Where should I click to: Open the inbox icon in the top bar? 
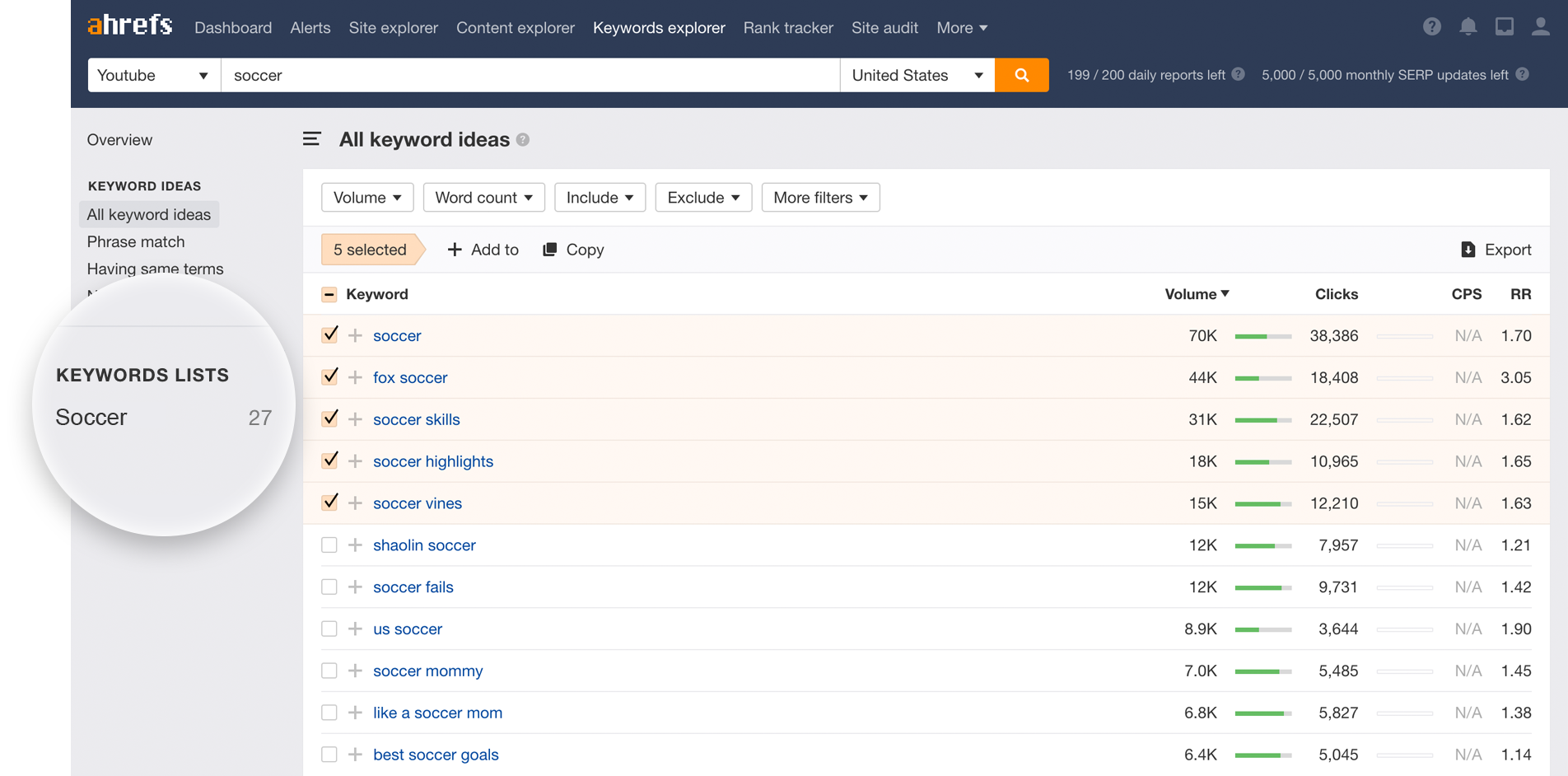pos(1504,26)
